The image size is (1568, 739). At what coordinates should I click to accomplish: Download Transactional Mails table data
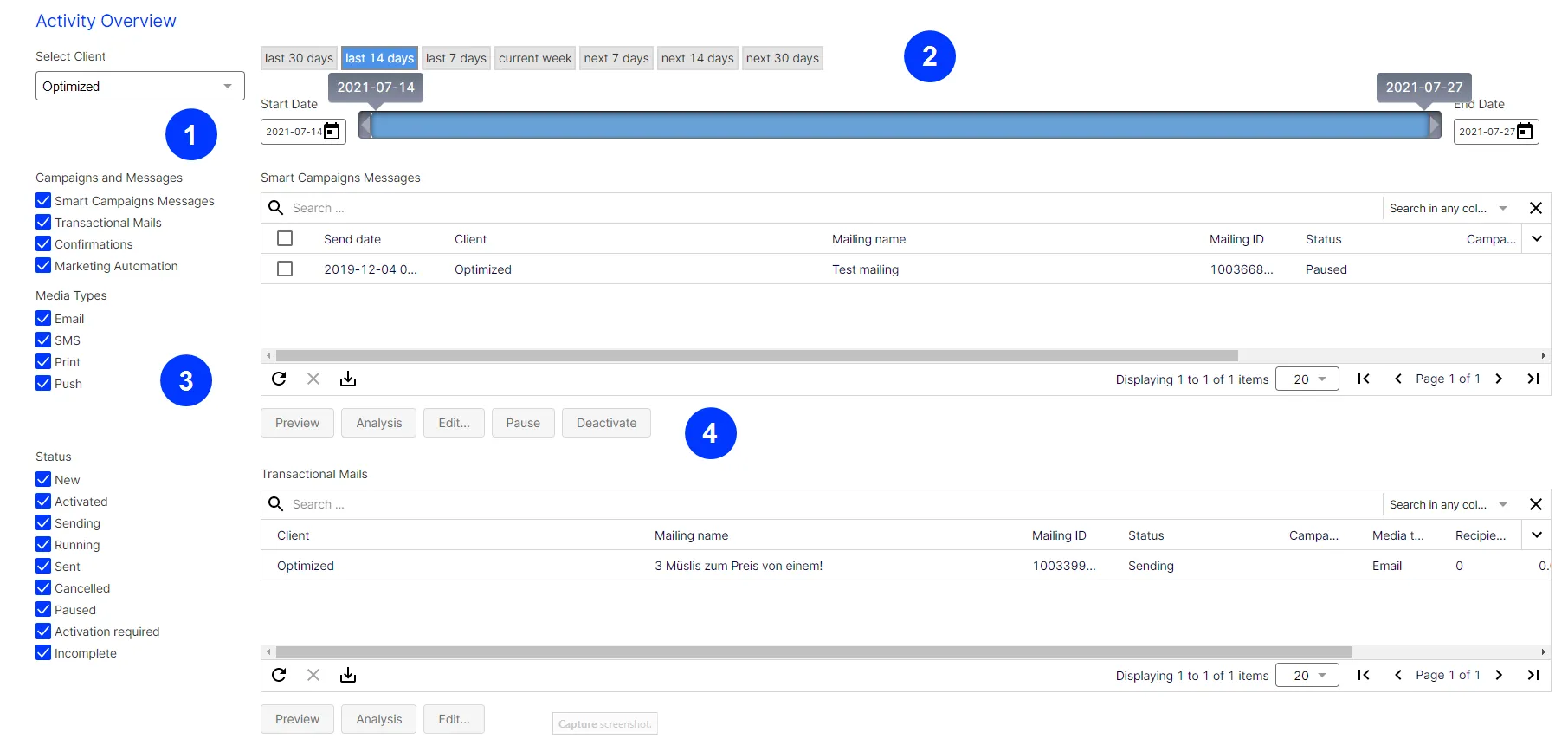click(x=348, y=675)
